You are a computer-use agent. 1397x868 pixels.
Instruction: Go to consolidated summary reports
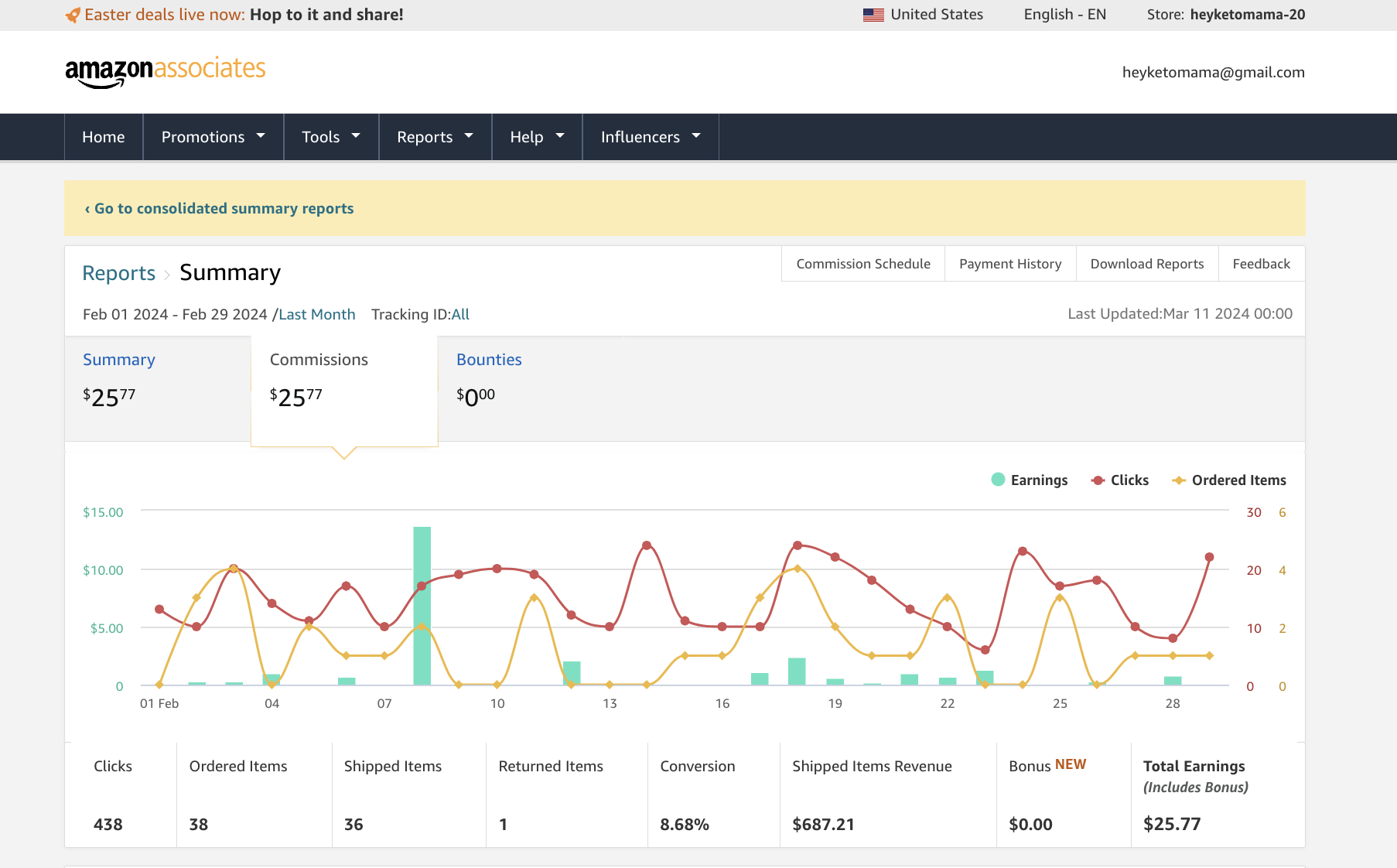tap(219, 209)
